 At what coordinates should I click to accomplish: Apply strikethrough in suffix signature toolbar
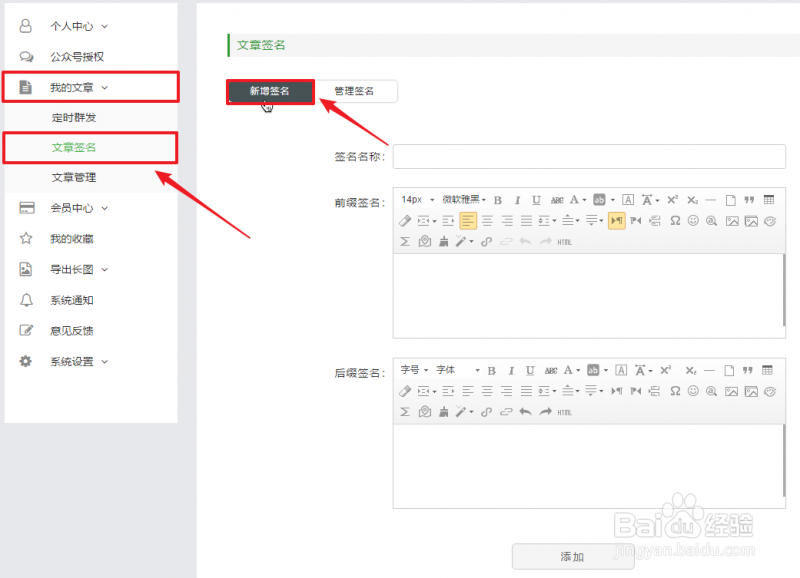tap(550, 370)
